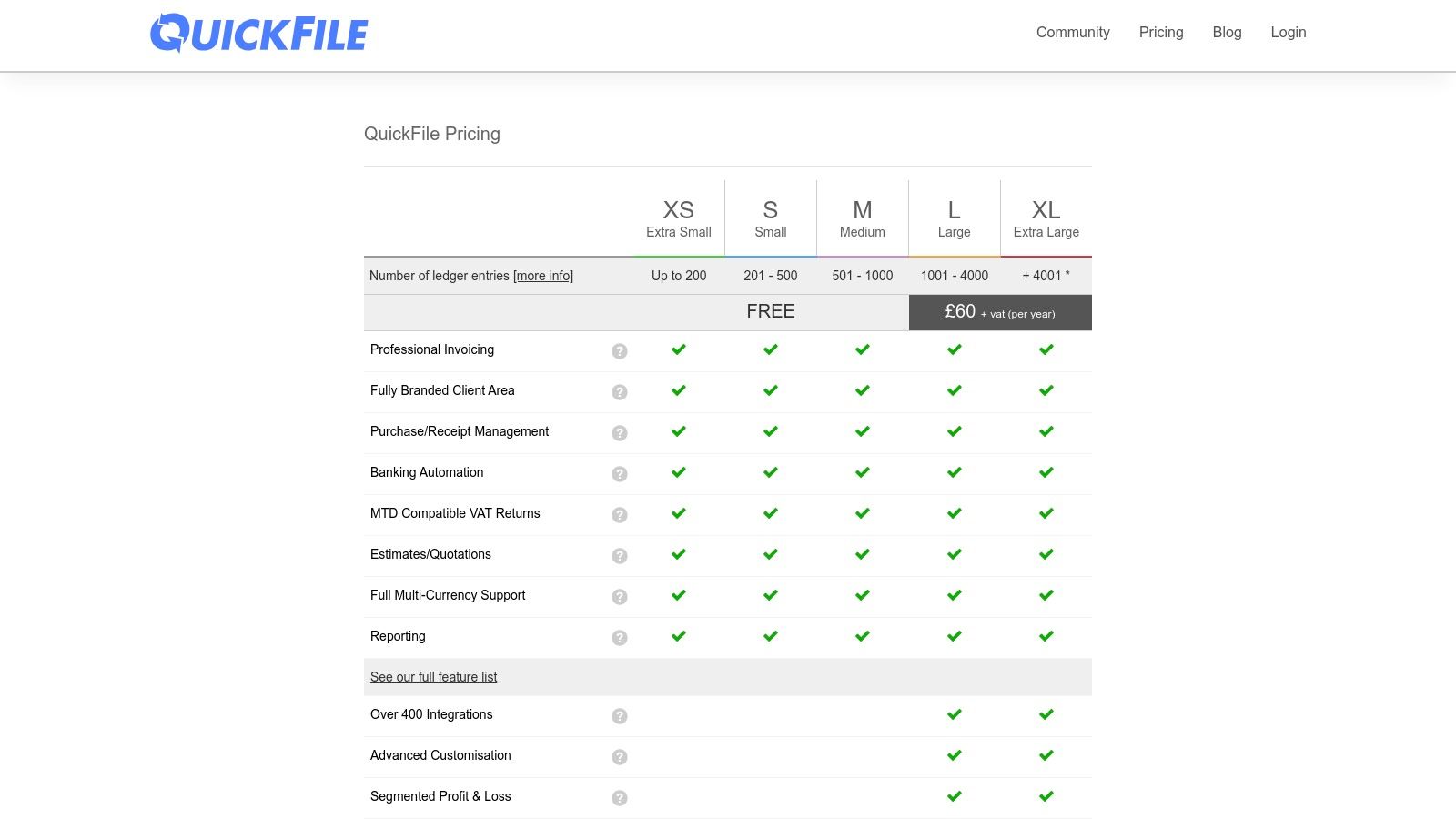Image resolution: width=1456 pixels, height=819 pixels.
Task: Open the Blog page
Action: [x=1227, y=33]
